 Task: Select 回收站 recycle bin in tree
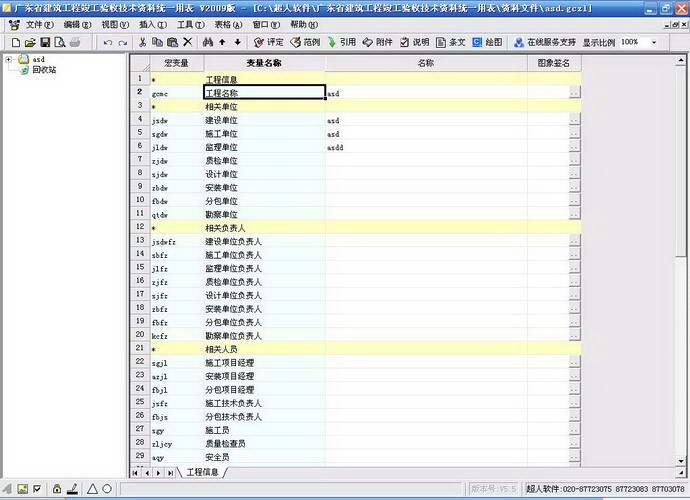44,70
